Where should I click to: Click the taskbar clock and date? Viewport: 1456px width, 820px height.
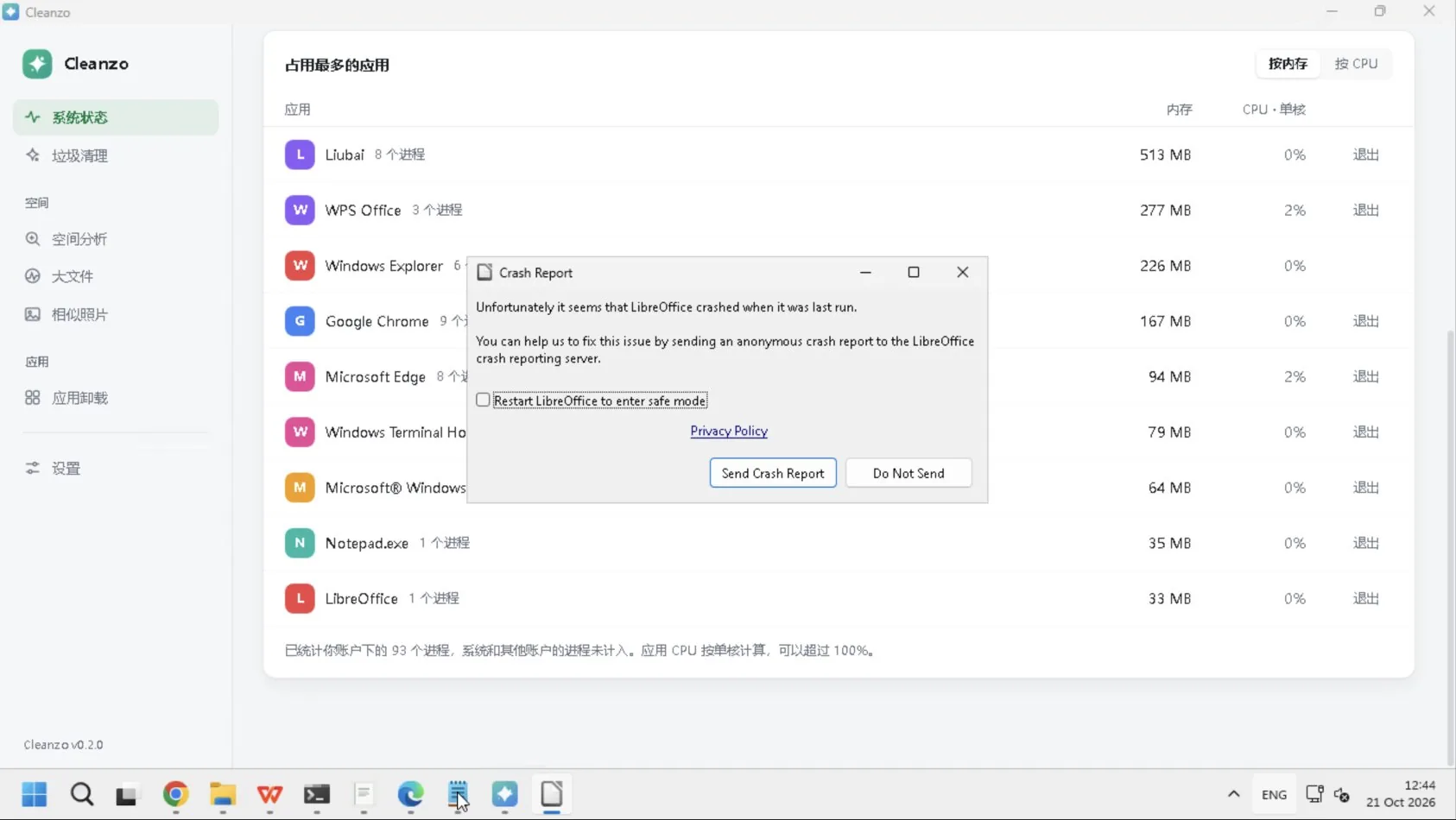tap(1401, 794)
